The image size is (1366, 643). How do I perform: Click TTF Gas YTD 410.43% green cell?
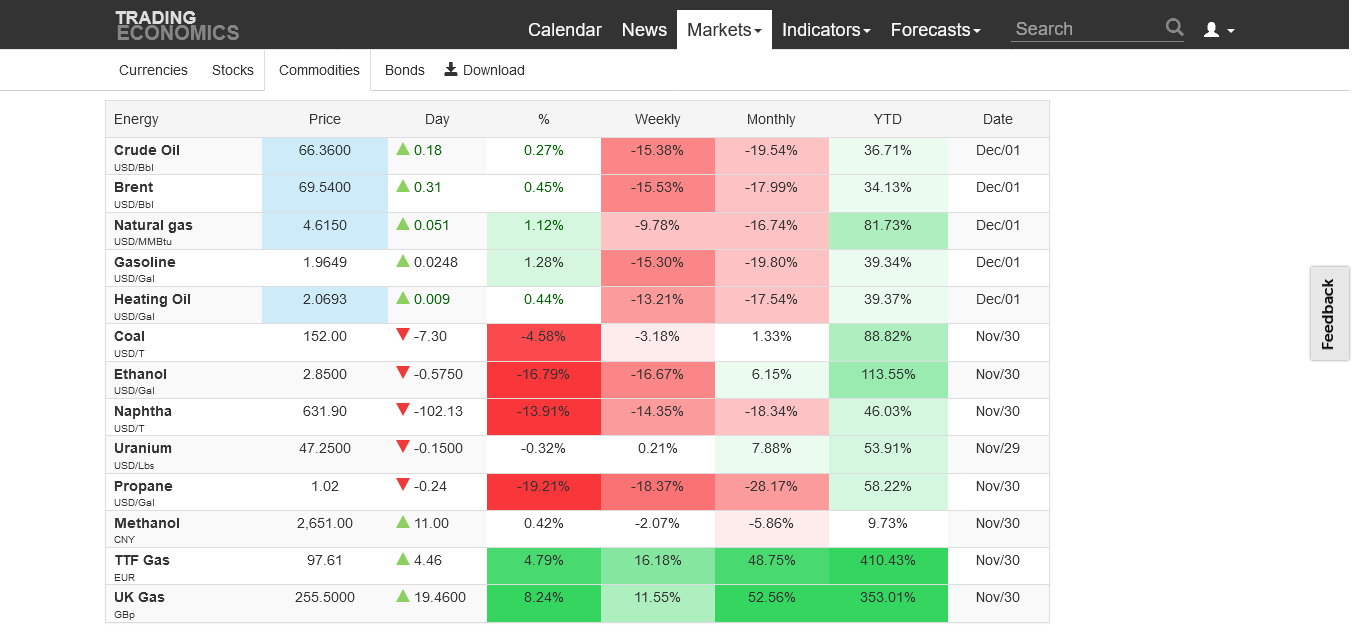[x=887, y=560]
